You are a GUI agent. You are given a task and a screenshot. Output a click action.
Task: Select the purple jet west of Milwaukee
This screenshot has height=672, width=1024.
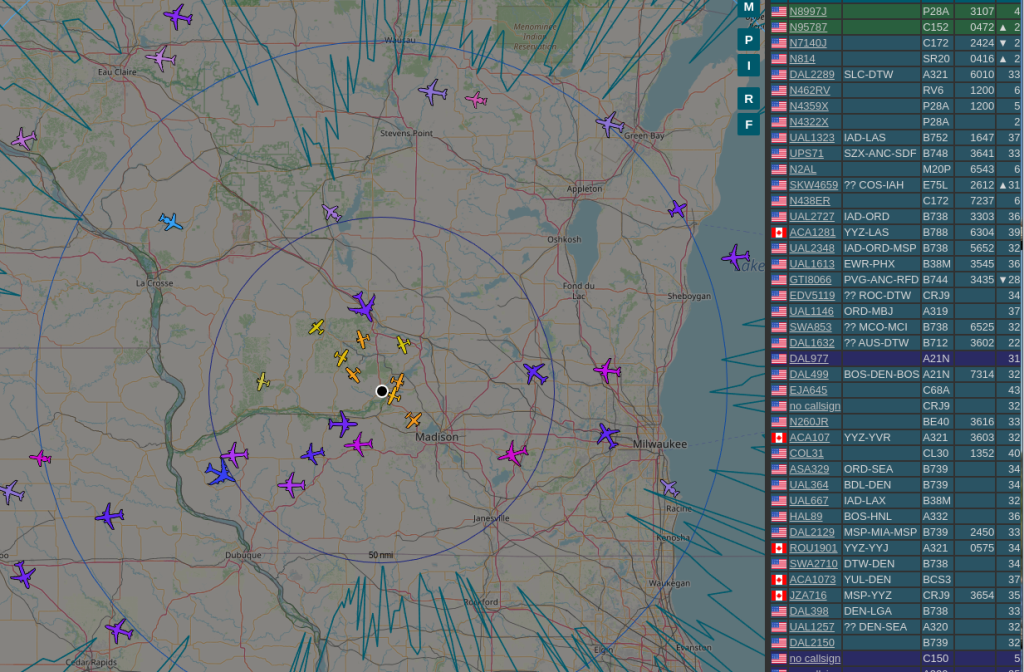coord(608,436)
